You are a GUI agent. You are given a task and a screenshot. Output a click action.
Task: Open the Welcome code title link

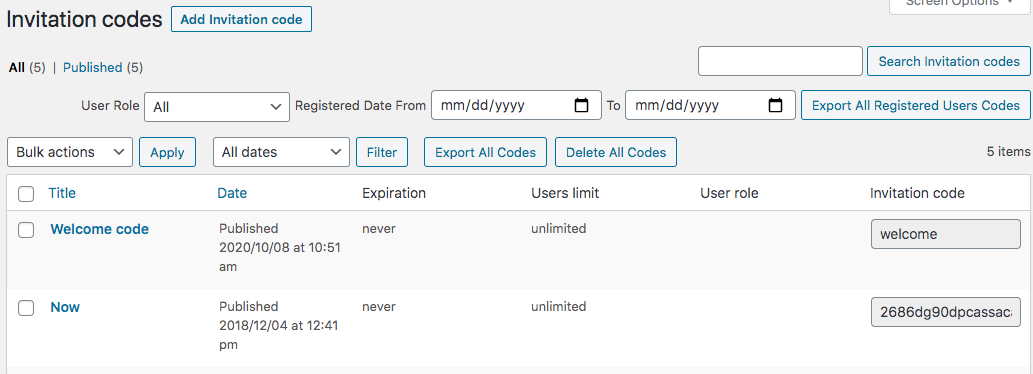point(99,229)
